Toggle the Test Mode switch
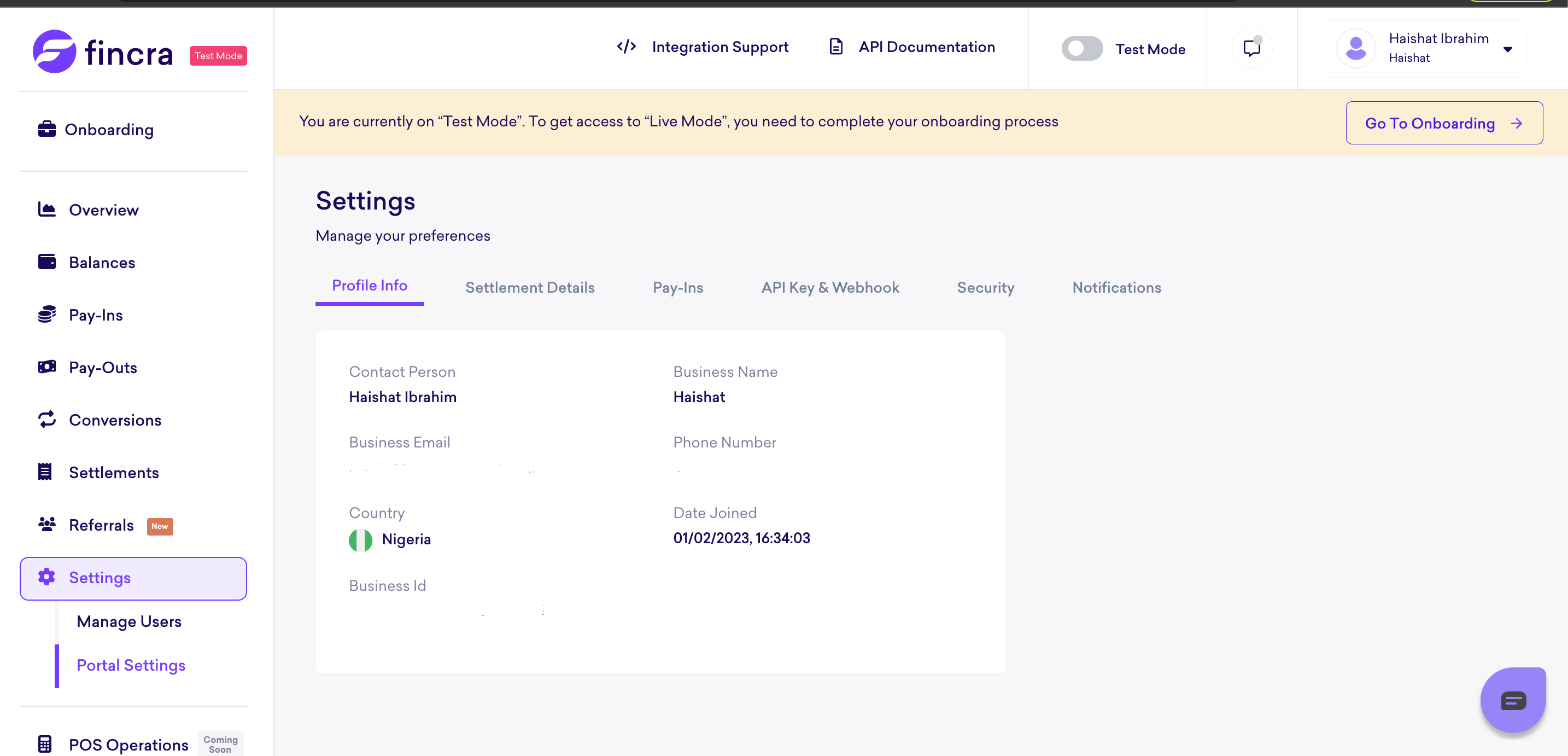This screenshot has height=756, width=1568. pos(1081,49)
